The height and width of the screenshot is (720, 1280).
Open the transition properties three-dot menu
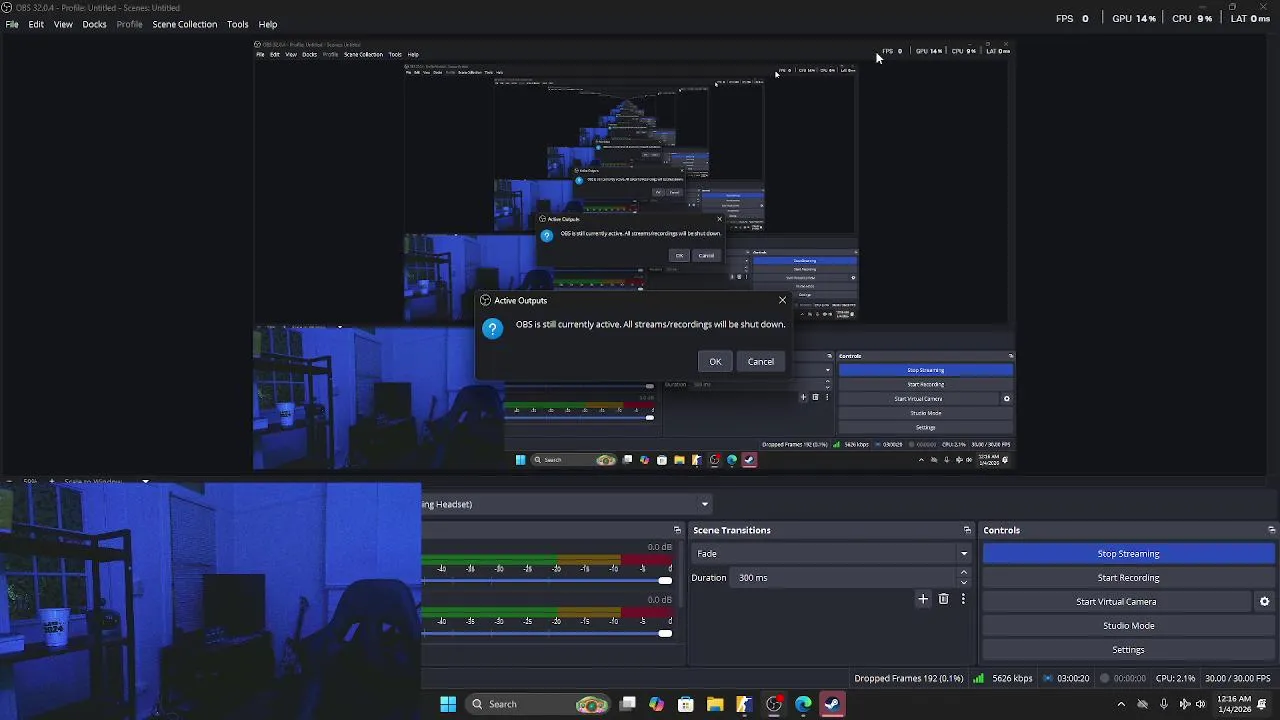[963, 599]
